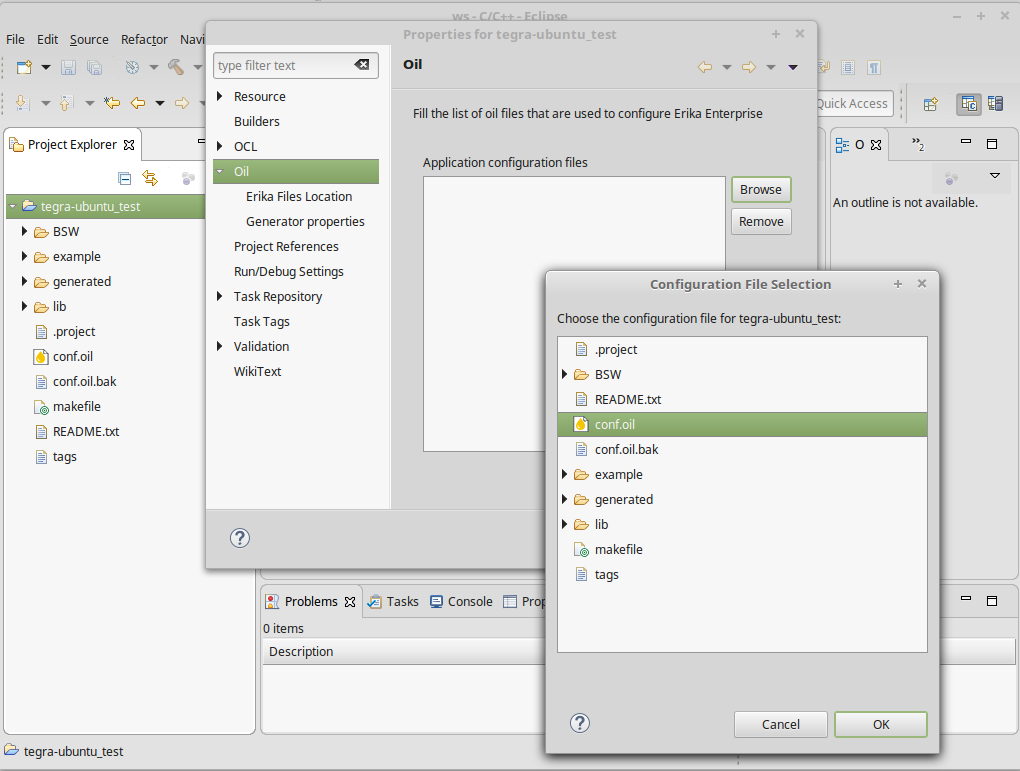Image resolution: width=1020 pixels, height=771 pixels.
Task: Close the Problems view tab
Action: click(x=350, y=602)
